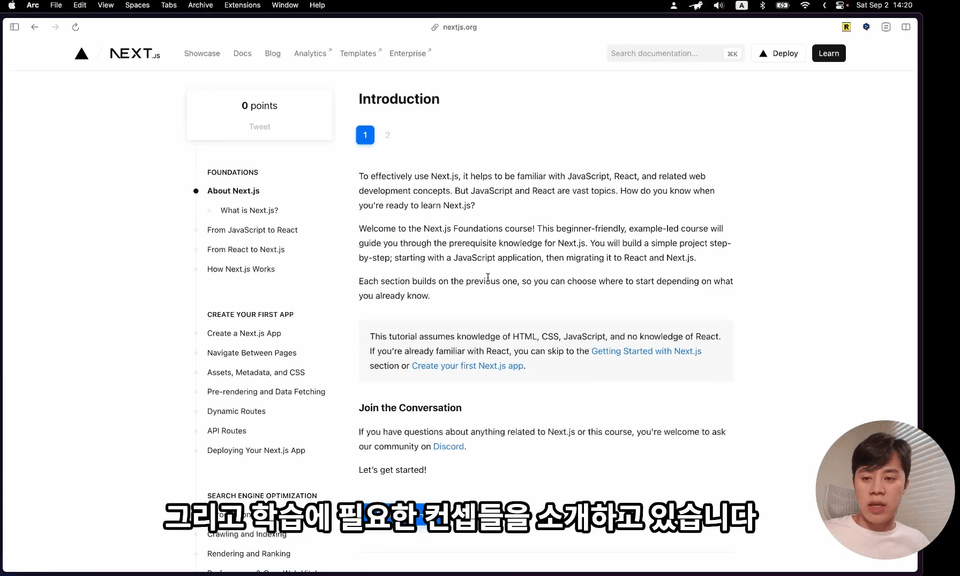Viewport: 960px width, 576px height.
Task: Open Templates external link
Action: click(360, 53)
